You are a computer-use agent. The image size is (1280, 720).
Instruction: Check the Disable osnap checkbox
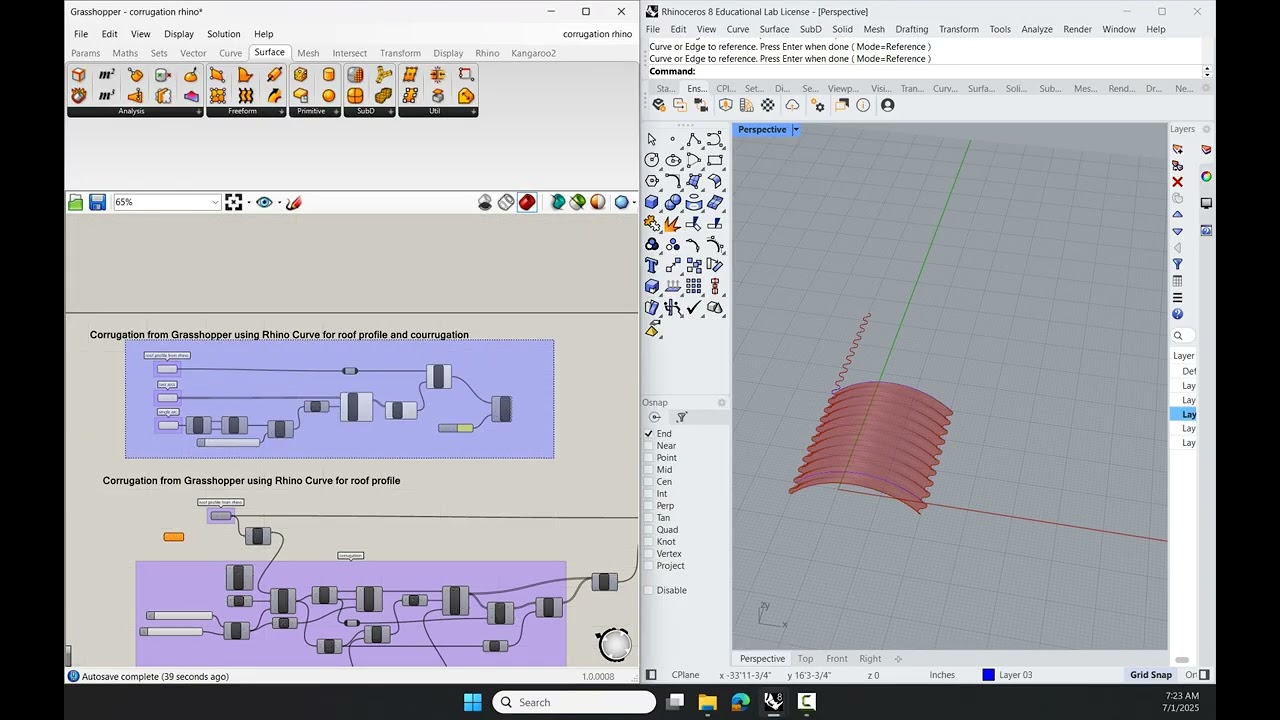649,590
